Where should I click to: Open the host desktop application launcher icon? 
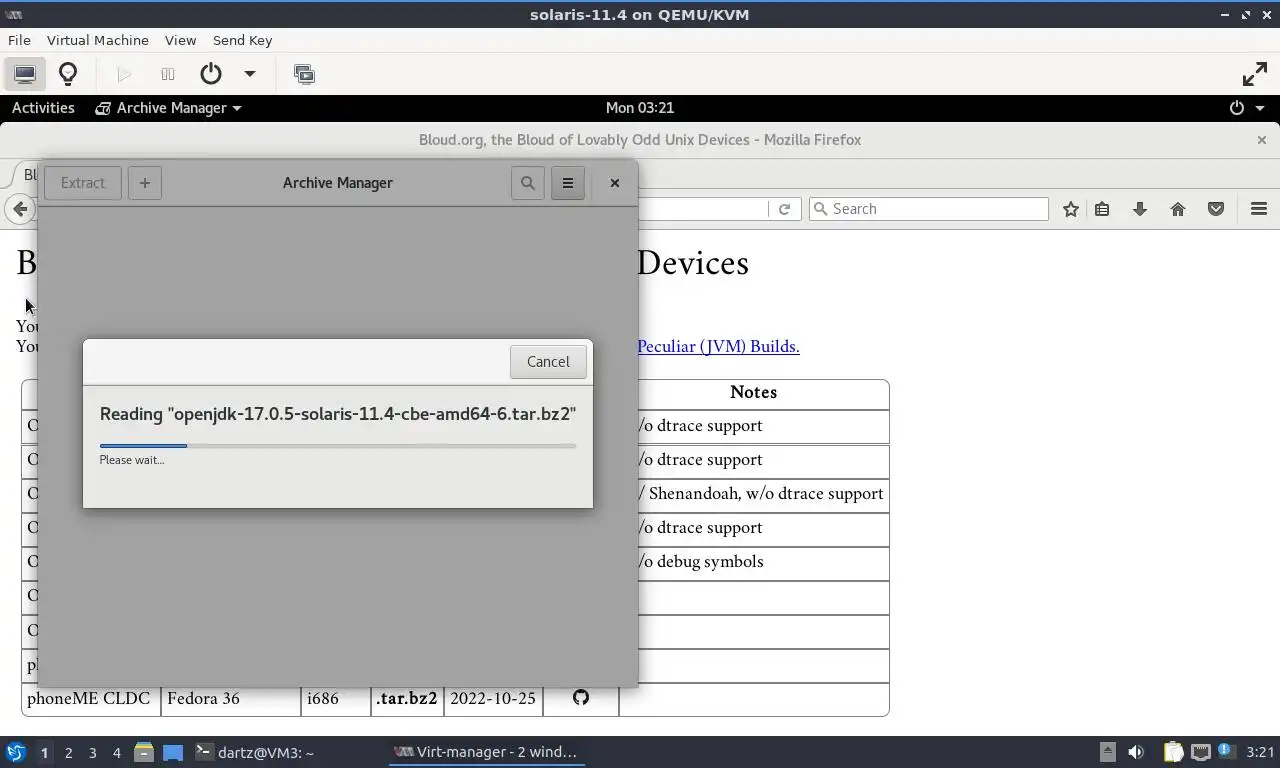(15, 752)
